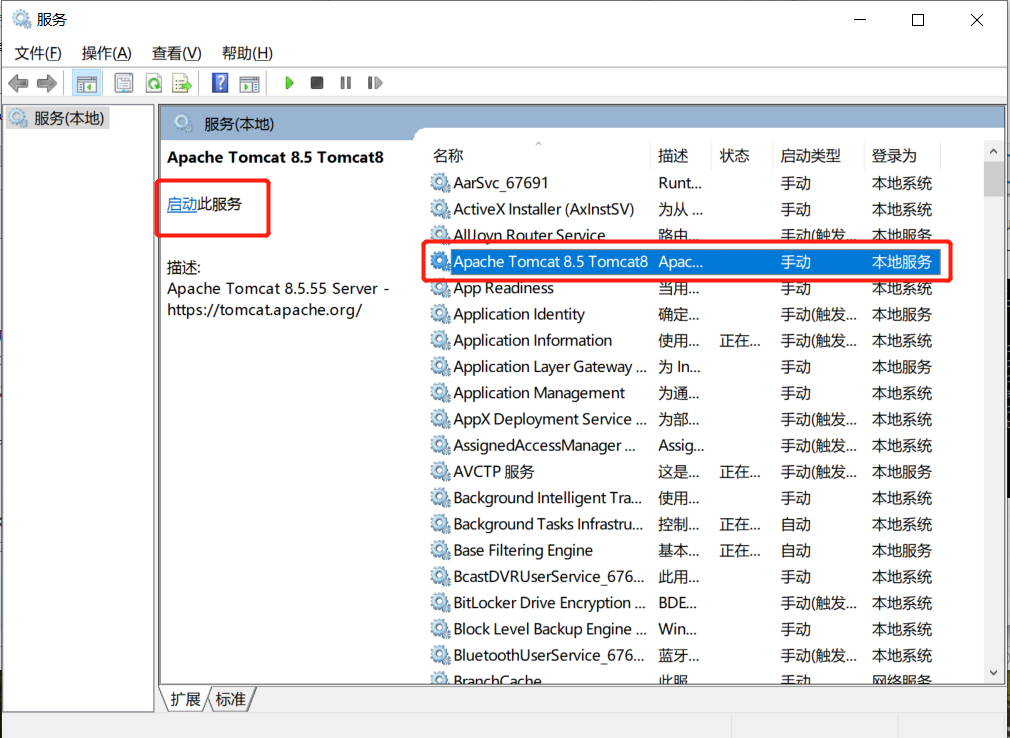Click the Back navigation arrow
1010x738 pixels.
click(18, 82)
